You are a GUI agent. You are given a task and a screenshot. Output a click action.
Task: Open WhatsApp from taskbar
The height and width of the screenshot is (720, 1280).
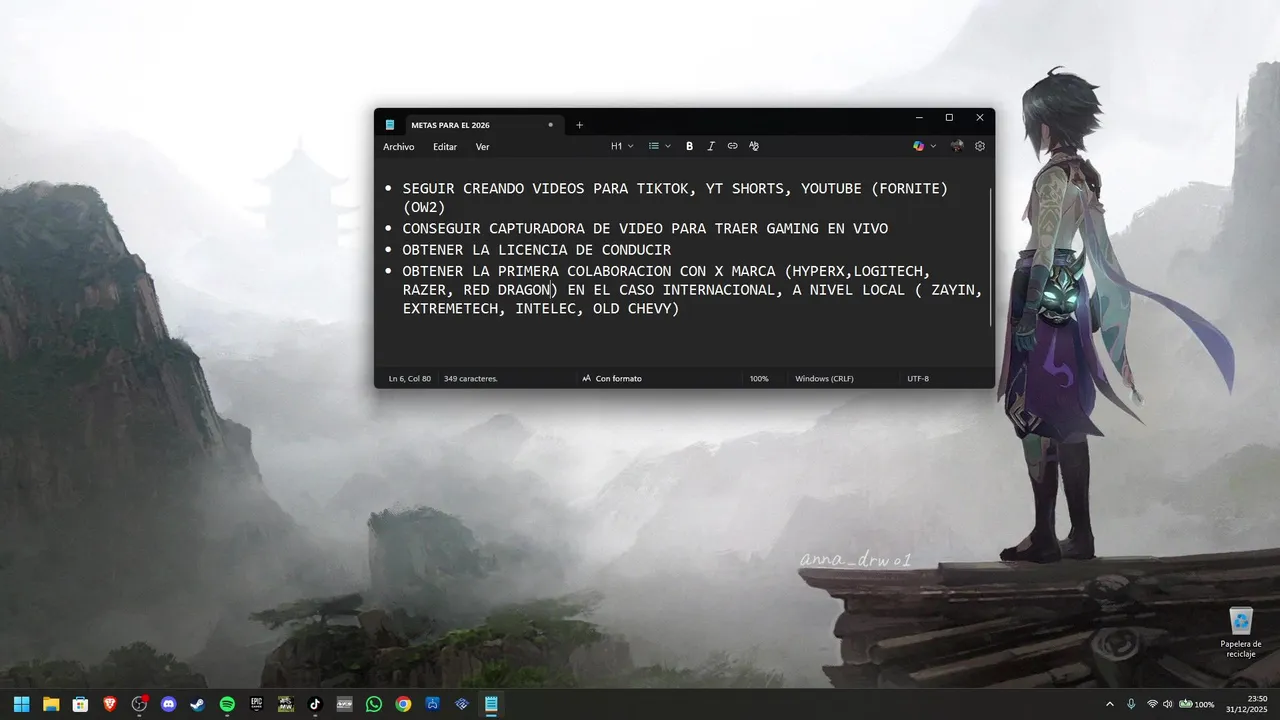[x=374, y=704]
